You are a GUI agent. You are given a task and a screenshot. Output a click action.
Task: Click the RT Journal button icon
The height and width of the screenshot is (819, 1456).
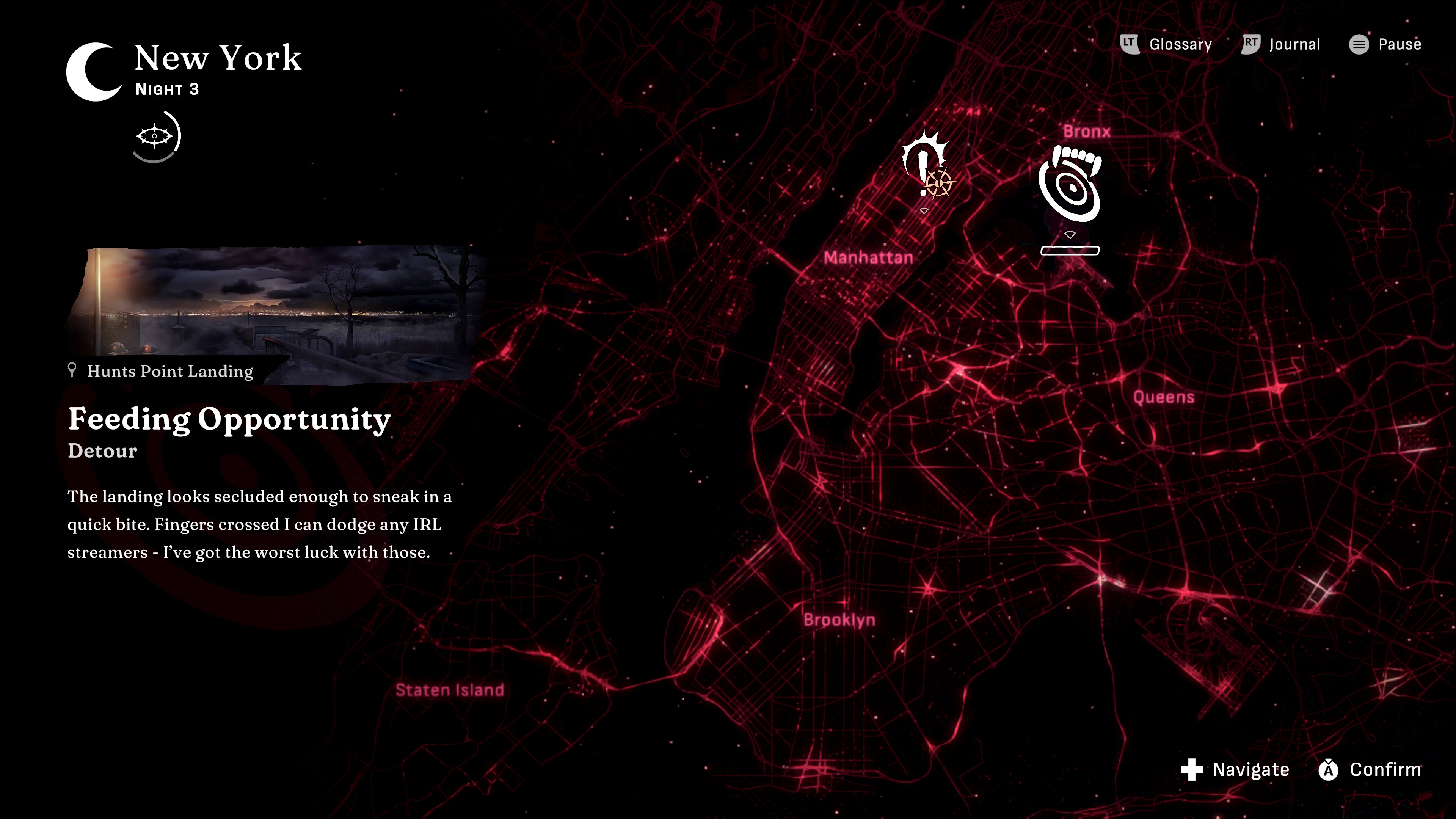point(1250,44)
